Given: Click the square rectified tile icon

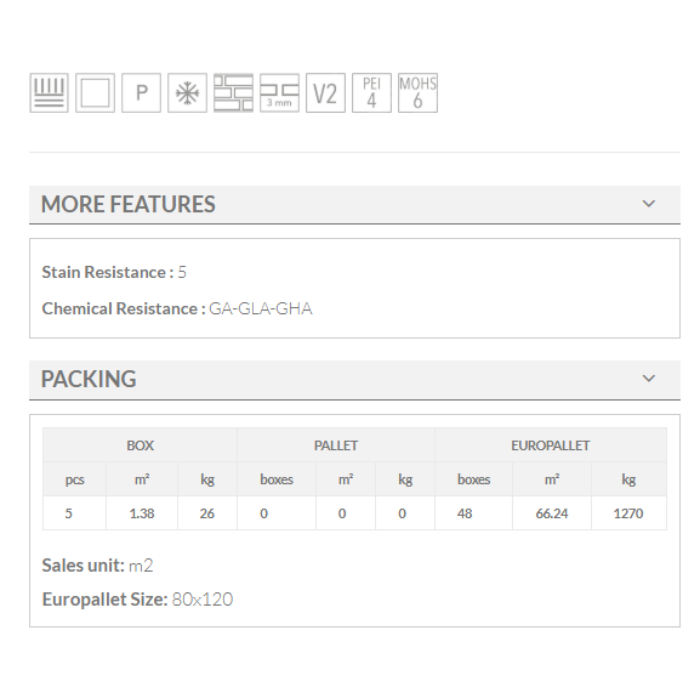Looking at the screenshot, I should tap(95, 94).
